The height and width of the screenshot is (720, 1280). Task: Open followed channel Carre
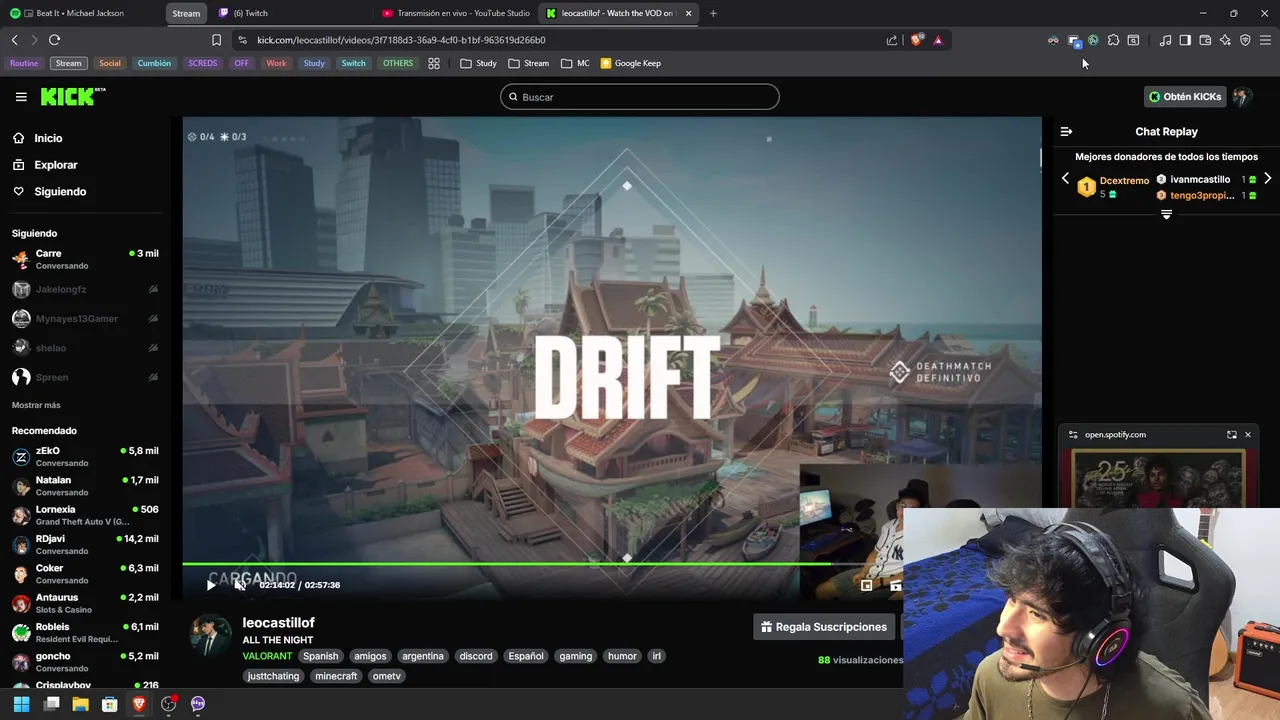[85, 259]
